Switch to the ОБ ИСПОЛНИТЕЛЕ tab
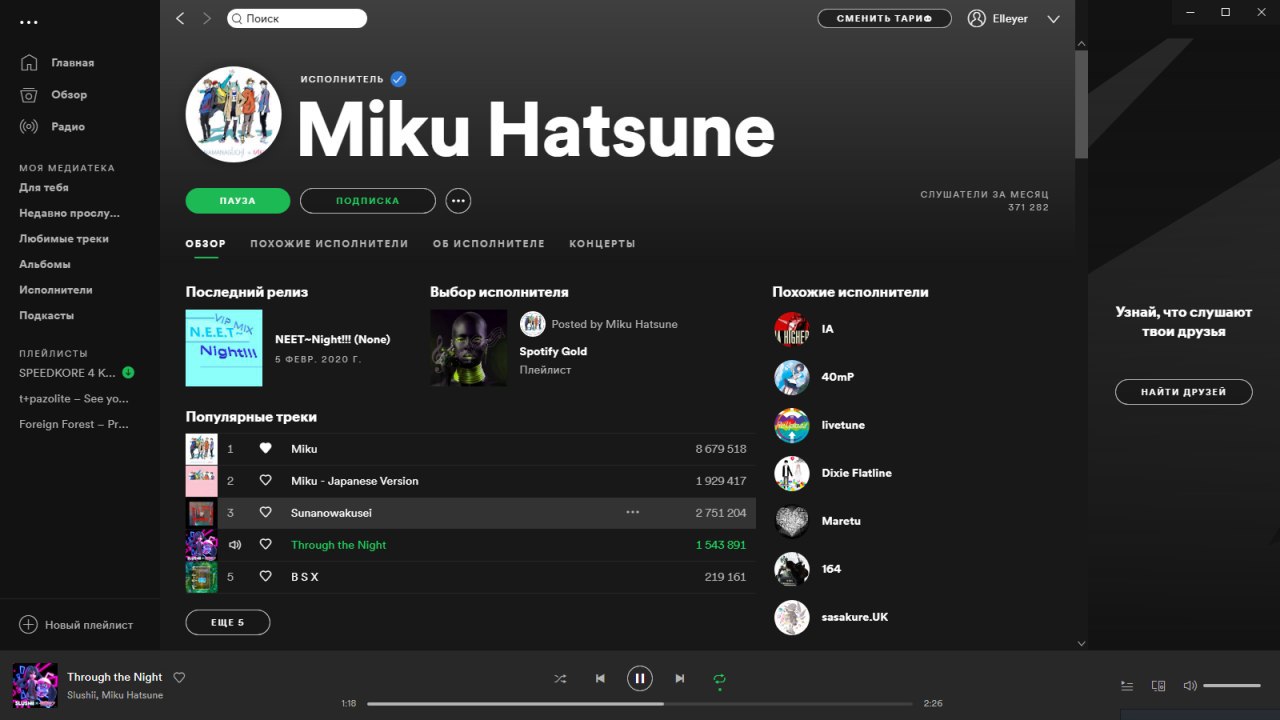Viewport: 1280px width, 720px height. point(489,244)
